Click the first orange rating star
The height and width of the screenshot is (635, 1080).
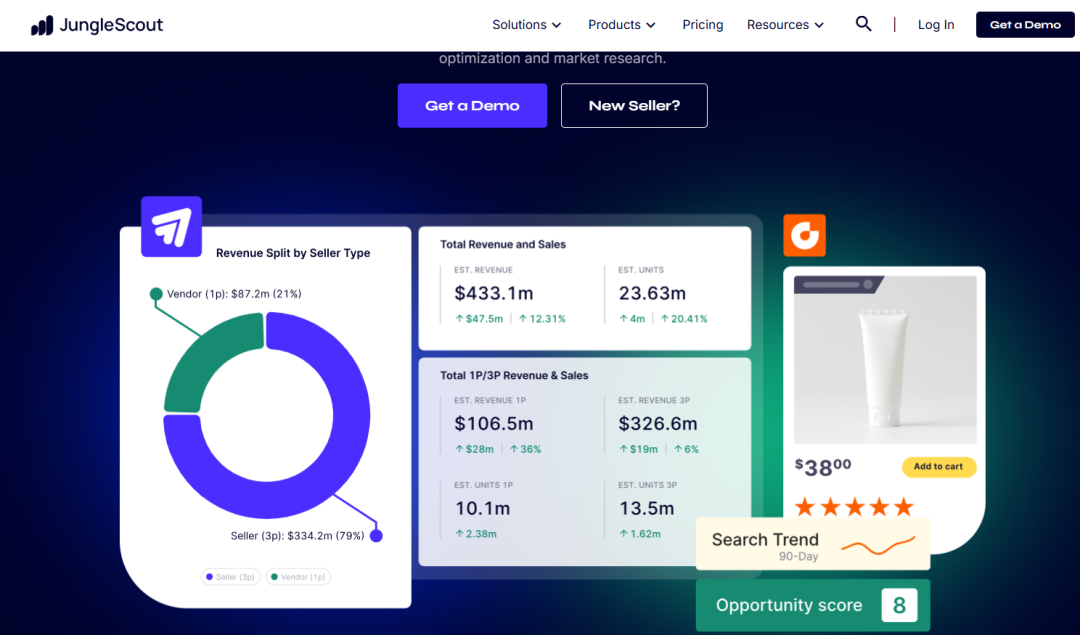[x=805, y=508]
